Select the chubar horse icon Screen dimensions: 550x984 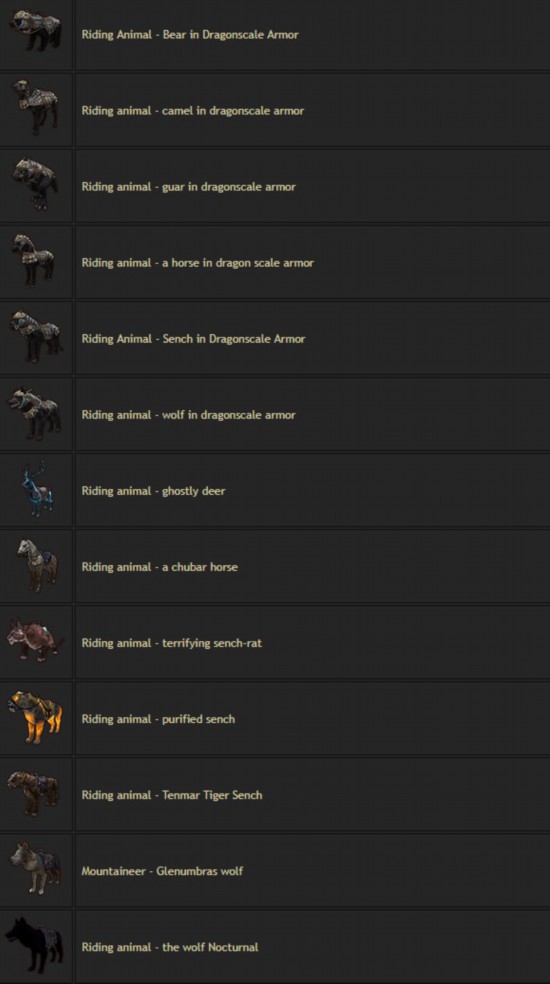[36, 565]
